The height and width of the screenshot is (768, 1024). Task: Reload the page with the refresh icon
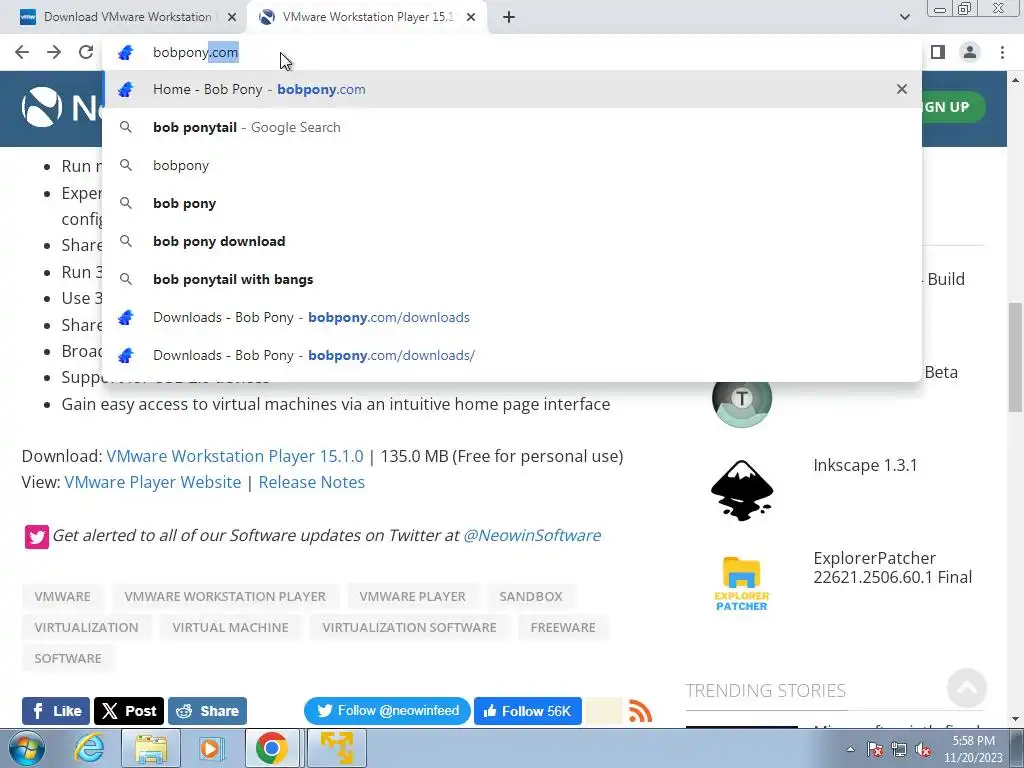(x=86, y=52)
